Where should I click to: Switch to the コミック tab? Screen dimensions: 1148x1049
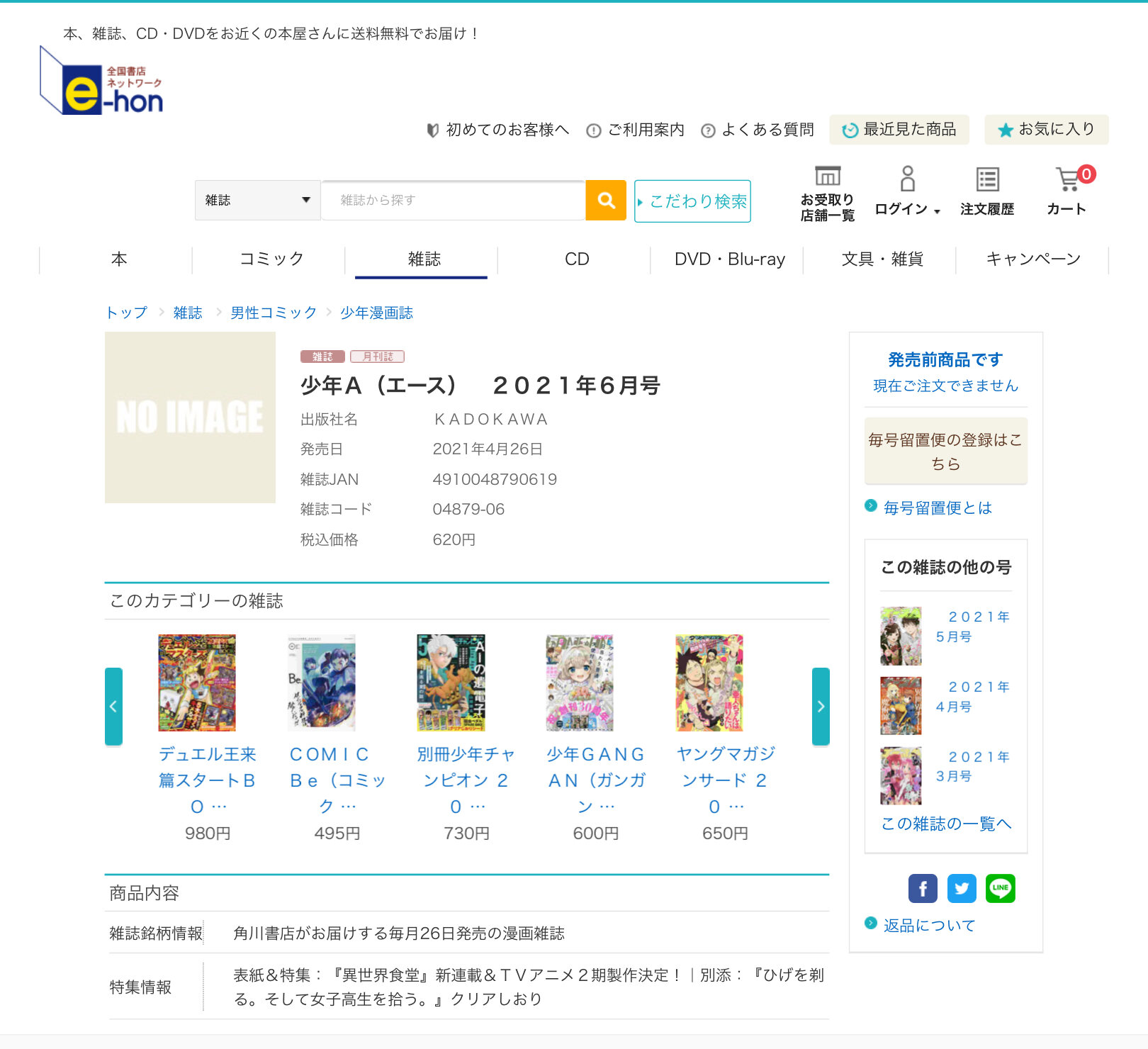[x=271, y=259]
